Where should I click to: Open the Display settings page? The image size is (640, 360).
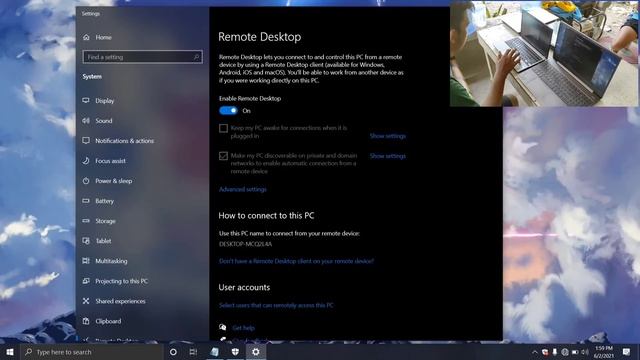[98, 100]
